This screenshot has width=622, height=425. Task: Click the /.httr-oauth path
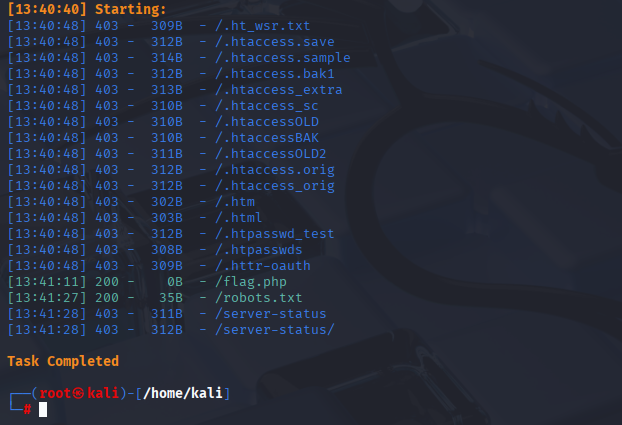tap(263, 266)
